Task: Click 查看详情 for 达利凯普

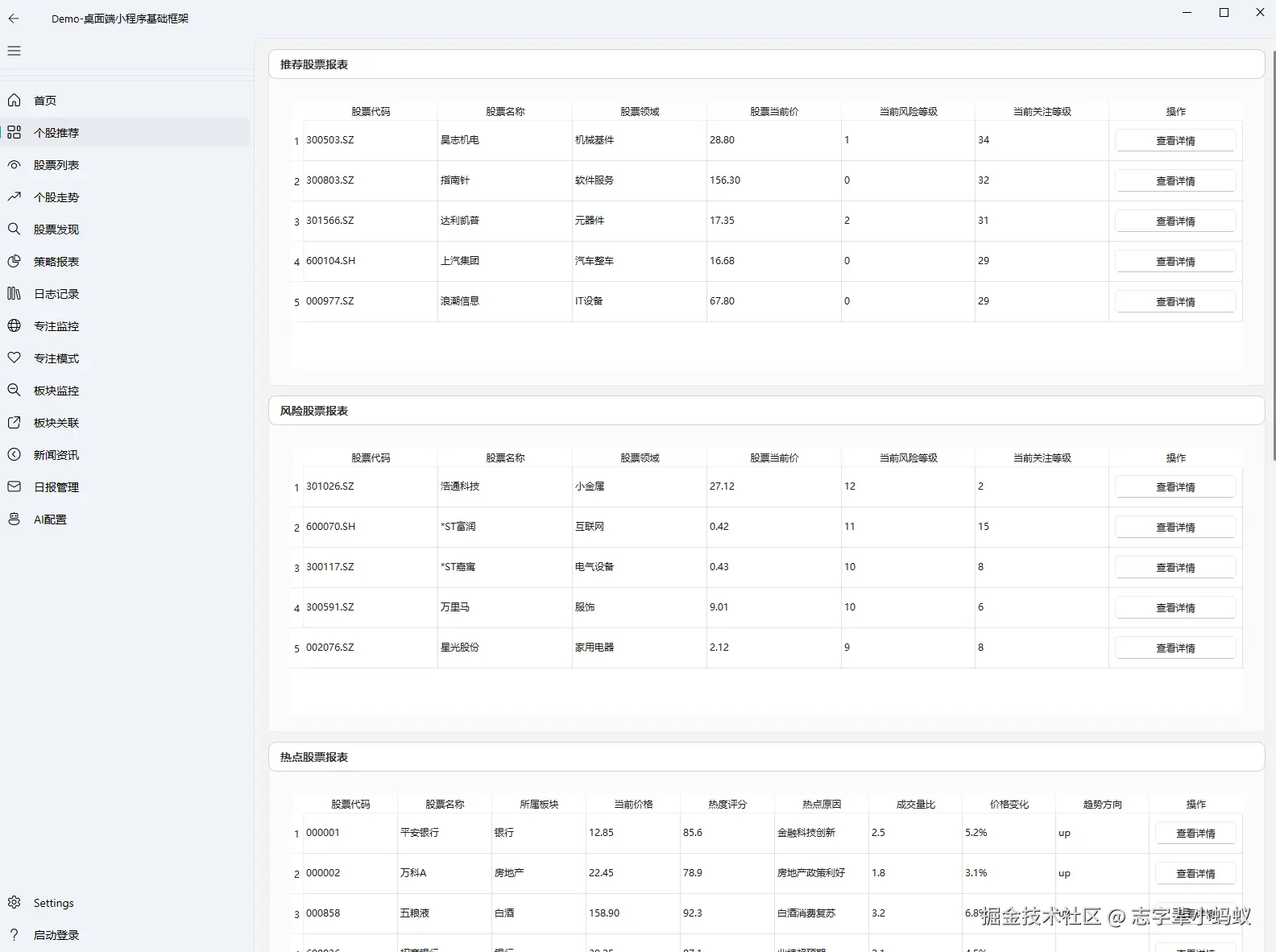Action: [1175, 221]
